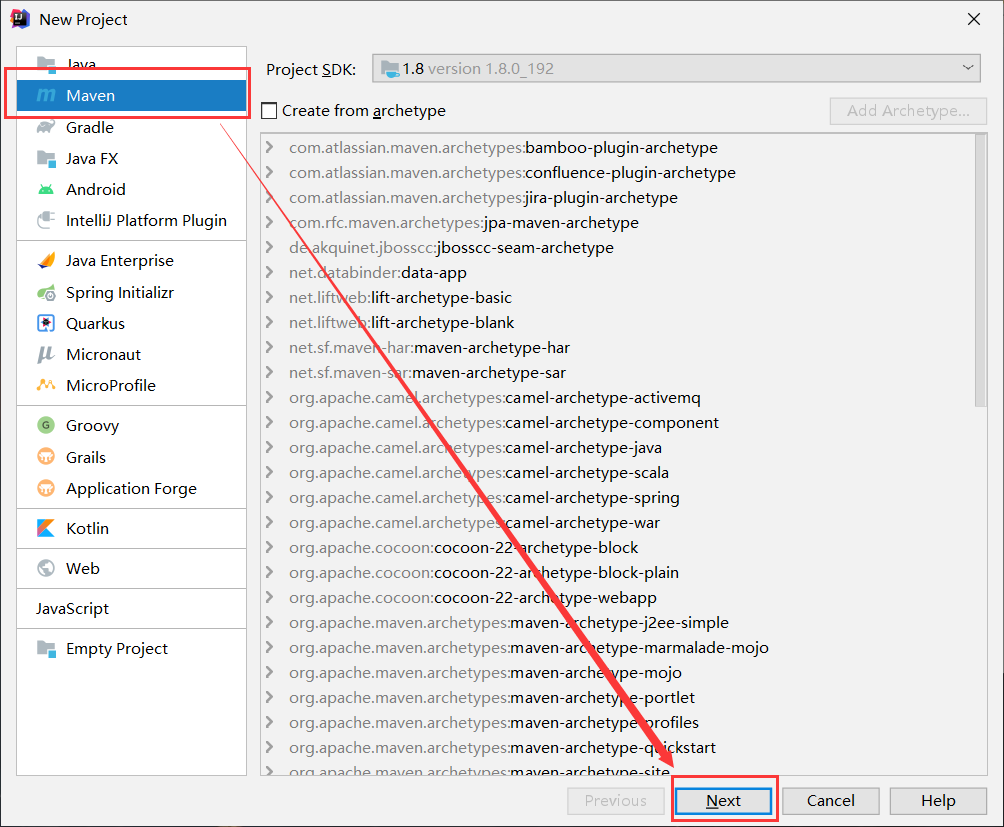Close the New Project dialog
The image size is (1004, 827).
coord(974,19)
